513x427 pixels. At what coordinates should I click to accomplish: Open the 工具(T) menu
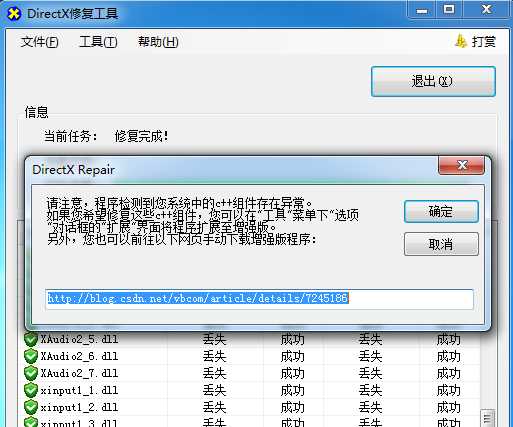pyautogui.click(x=98, y=42)
